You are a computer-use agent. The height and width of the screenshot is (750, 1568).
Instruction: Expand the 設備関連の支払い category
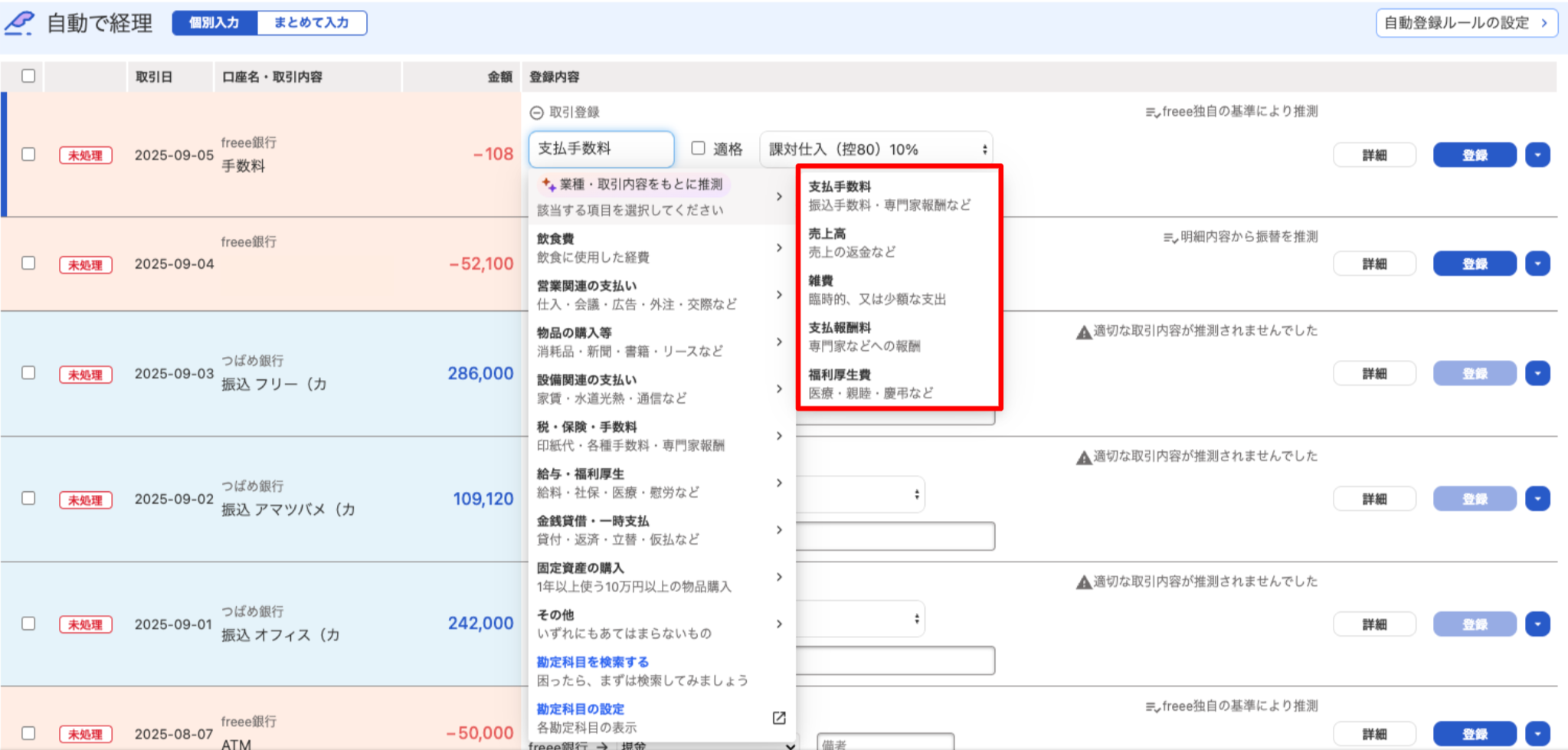point(660,388)
